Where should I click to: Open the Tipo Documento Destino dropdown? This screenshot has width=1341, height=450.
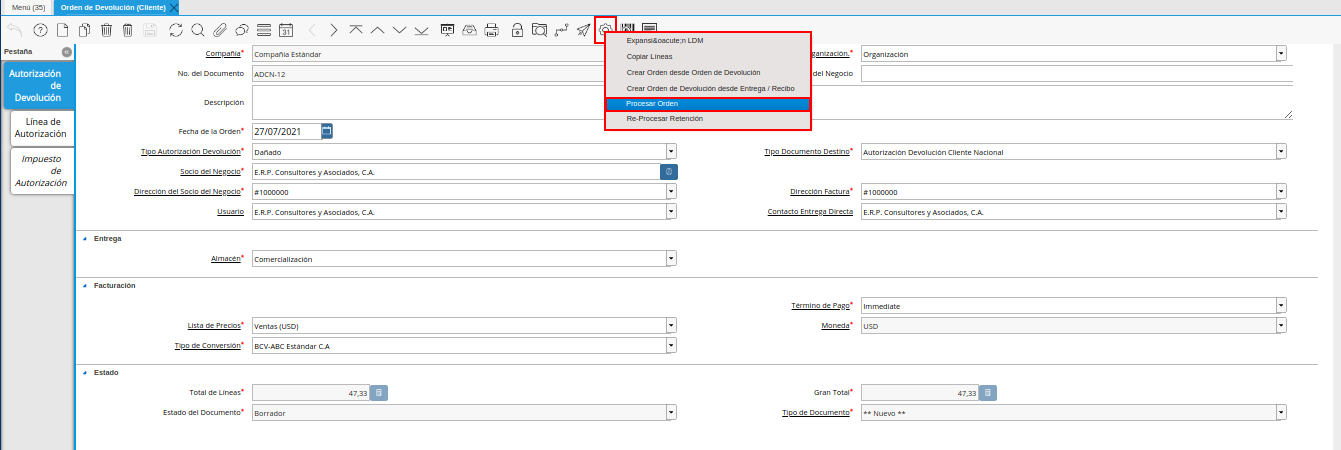pos(1281,152)
